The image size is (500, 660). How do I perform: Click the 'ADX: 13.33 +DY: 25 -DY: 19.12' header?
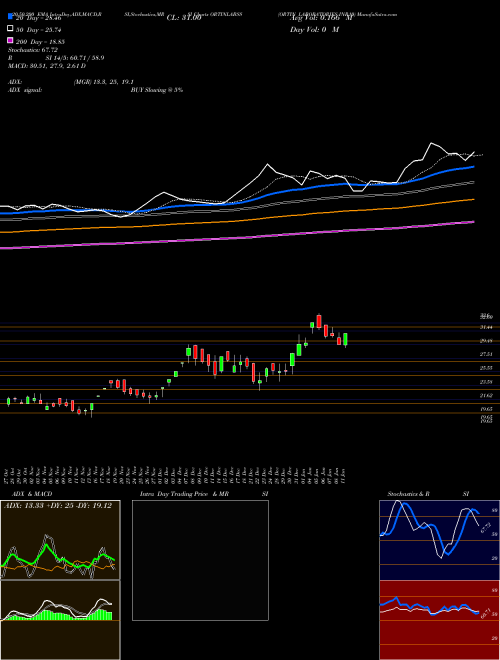[x=58, y=506]
